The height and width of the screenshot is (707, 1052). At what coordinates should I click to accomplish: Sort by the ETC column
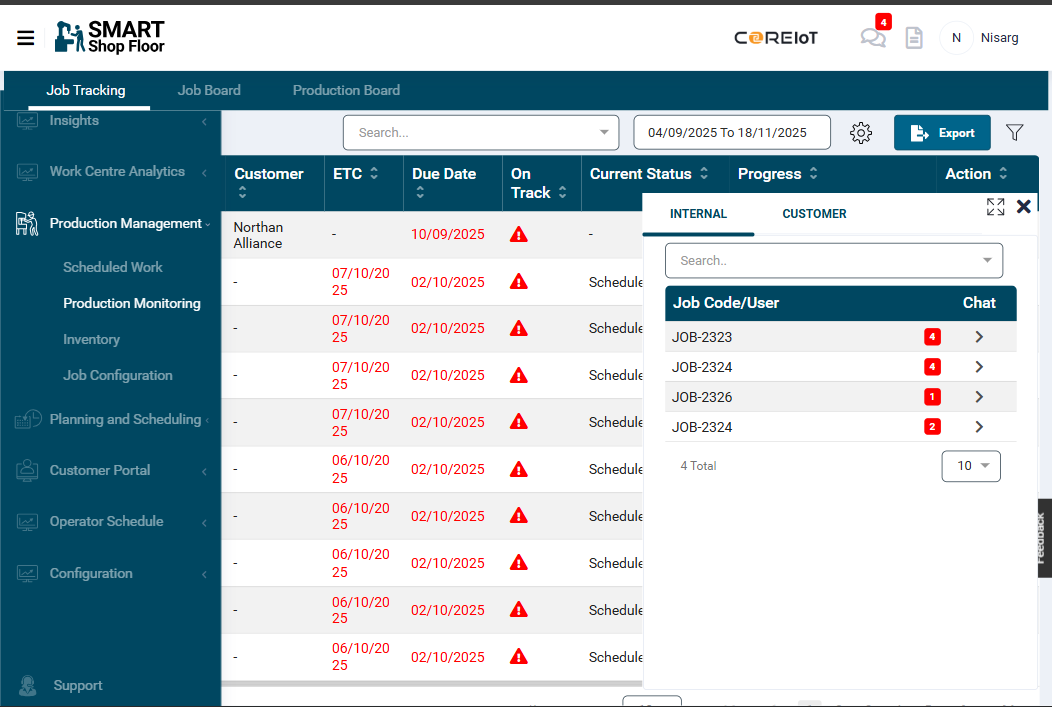374,174
